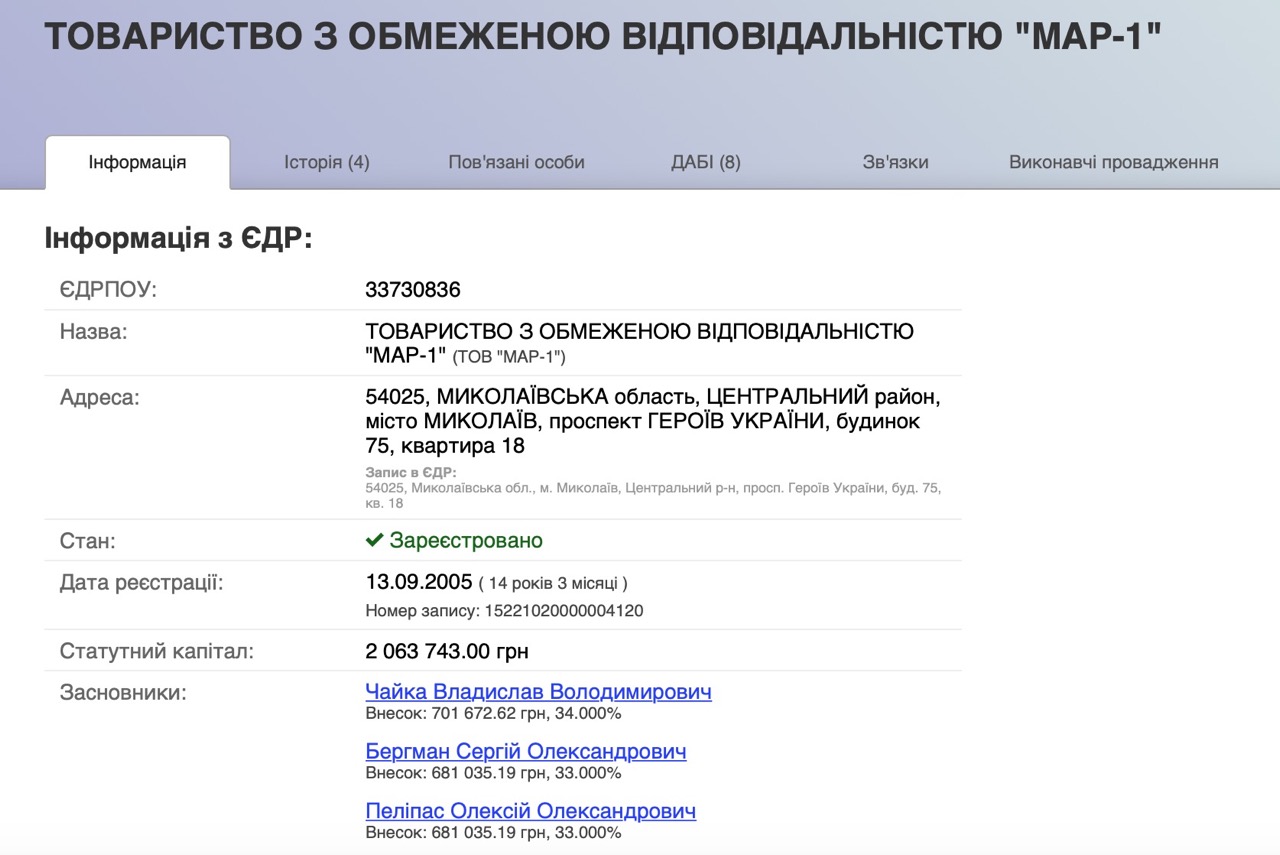This screenshot has width=1280, height=855.
Task: Click the statutory capital amount 2 063 743.00 грн
Action: (x=447, y=652)
